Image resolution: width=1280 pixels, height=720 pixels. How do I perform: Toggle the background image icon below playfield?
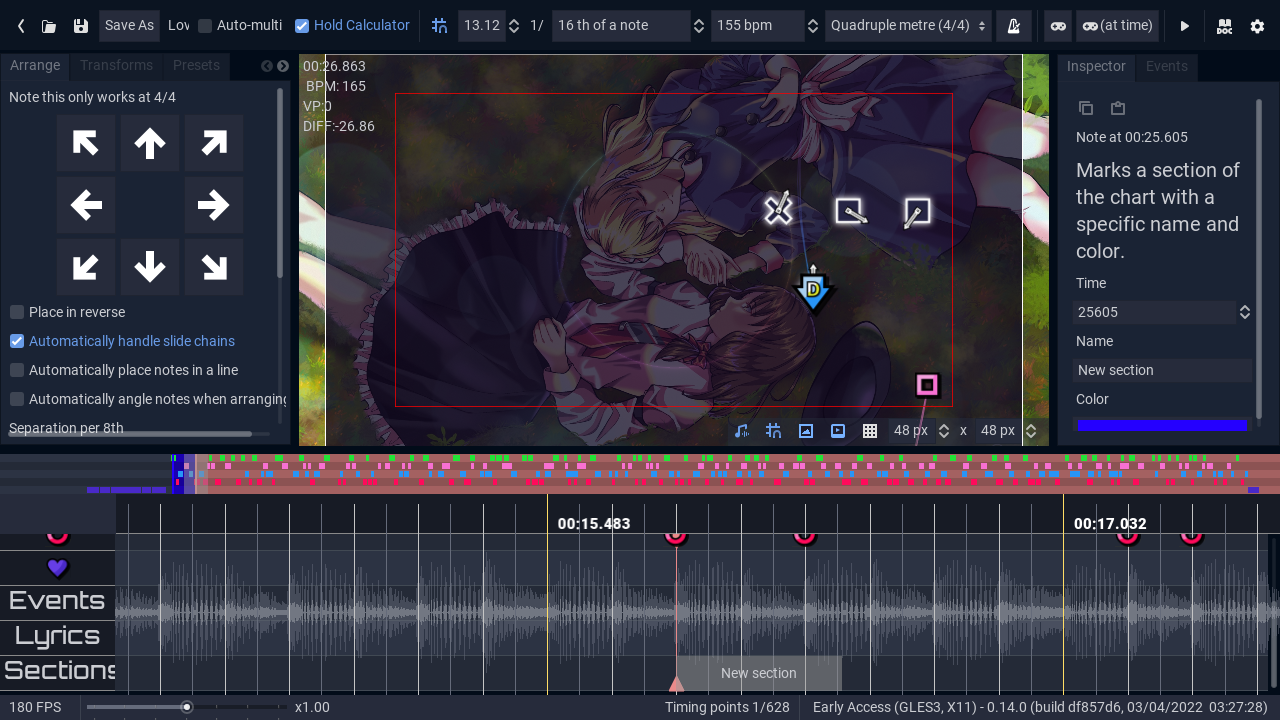point(806,431)
